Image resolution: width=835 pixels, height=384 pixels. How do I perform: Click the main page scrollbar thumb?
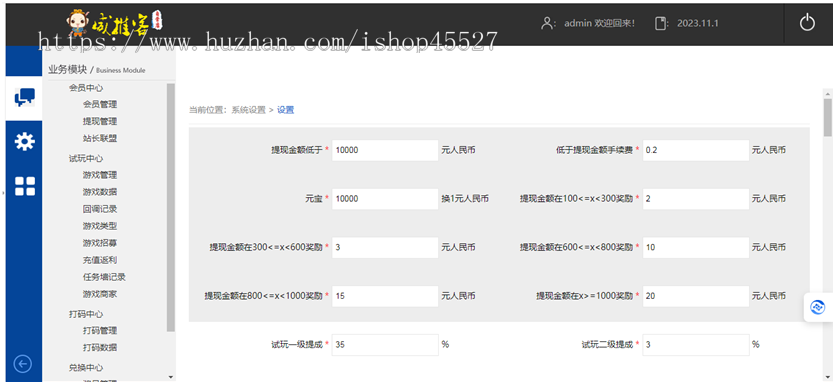[x=828, y=118]
